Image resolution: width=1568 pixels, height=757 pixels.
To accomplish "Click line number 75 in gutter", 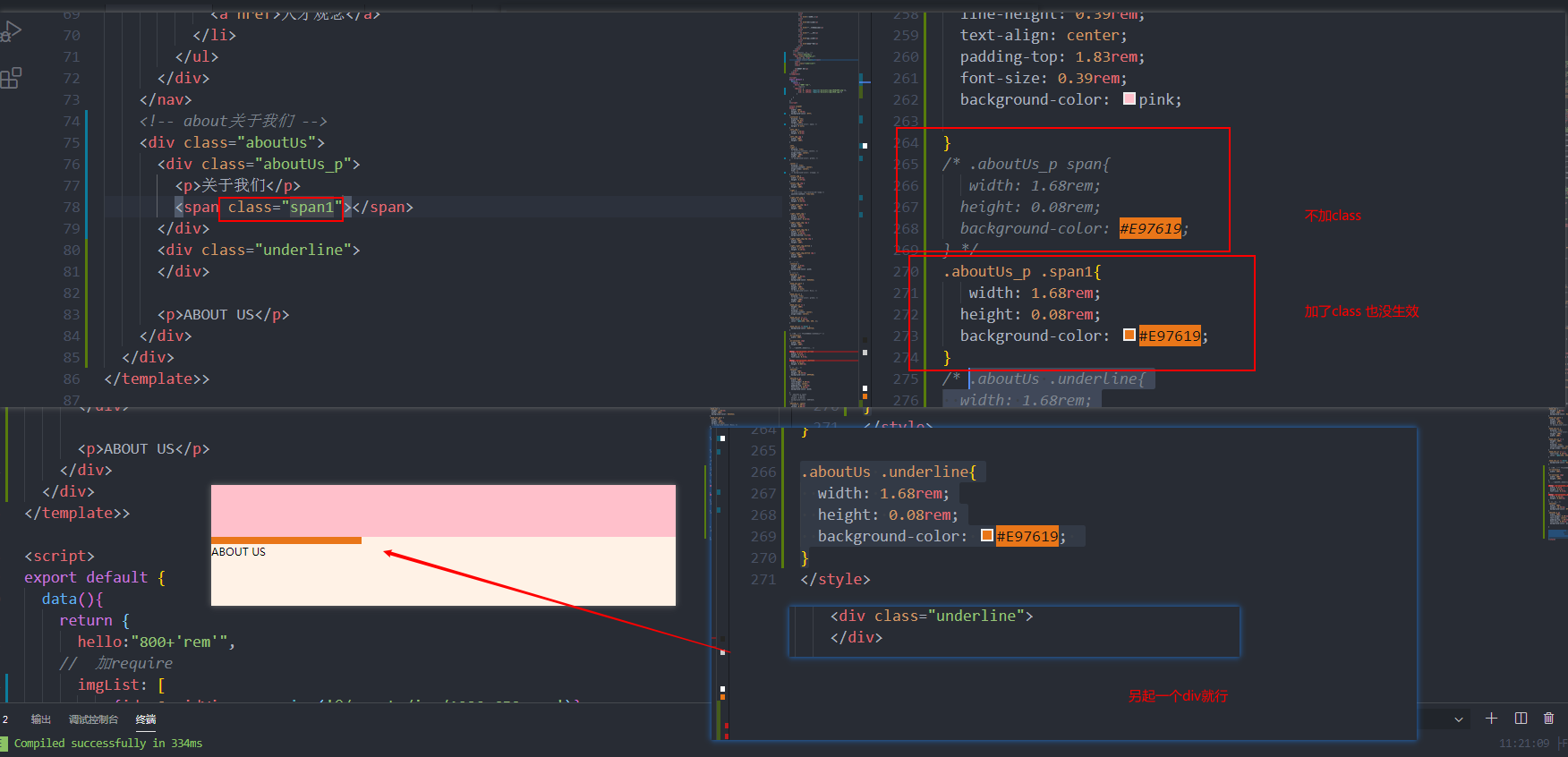I will [72, 143].
